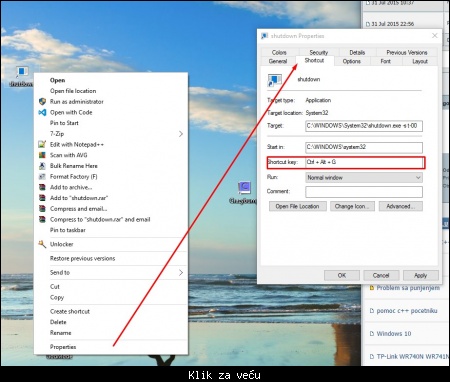Click the Open with Code VS Code icon
Image resolution: width=450 pixels, height=382 pixels.
click(x=42, y=112)
